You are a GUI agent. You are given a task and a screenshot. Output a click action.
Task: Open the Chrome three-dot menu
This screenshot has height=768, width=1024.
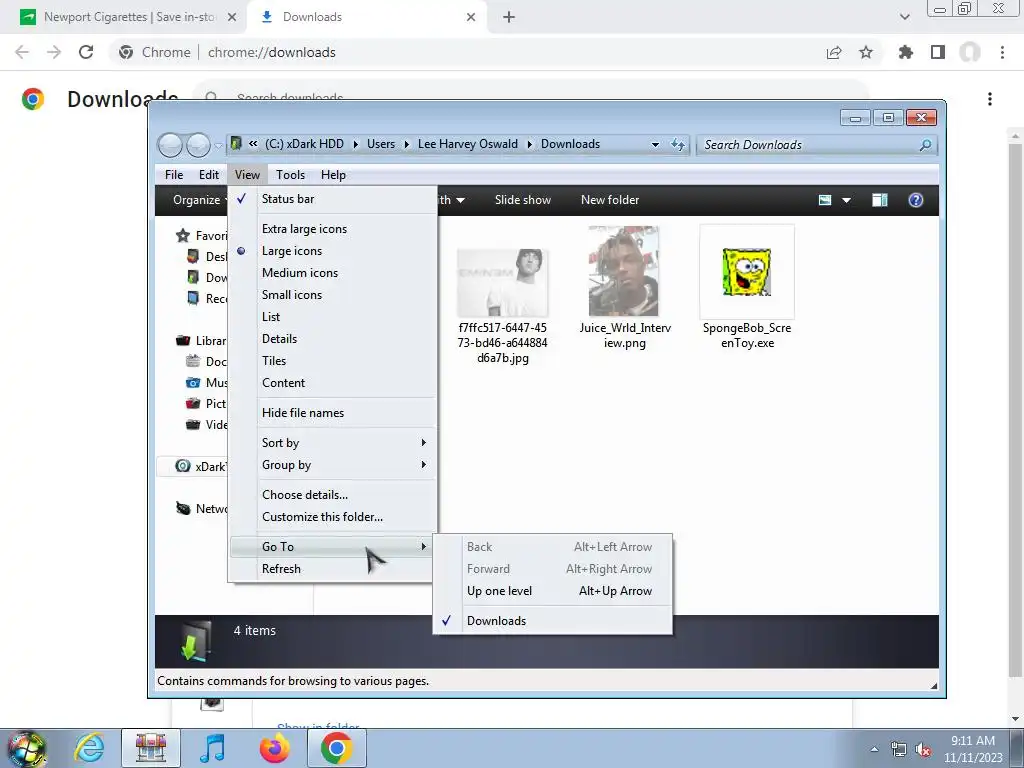(x=1002, y=52)
